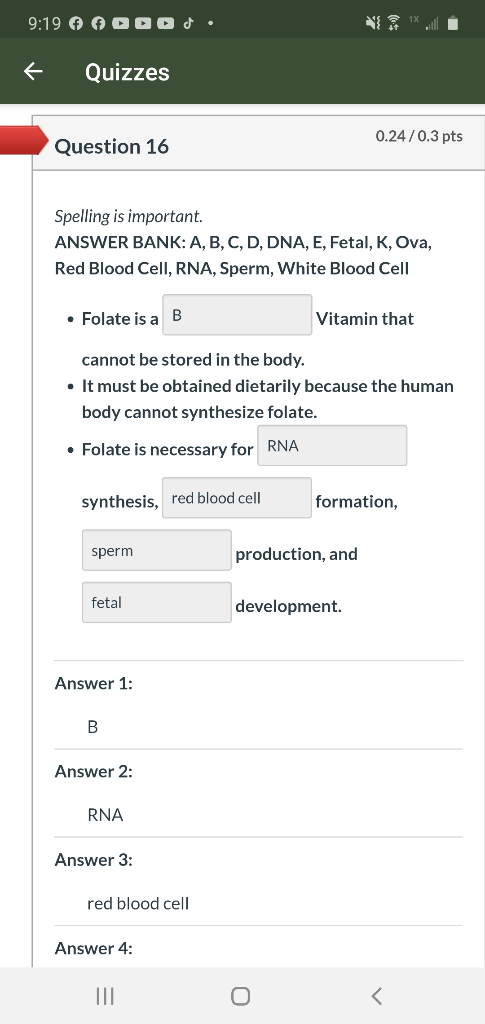Select the blank field containing fetal
This screenshot has height=1024, width=485.
coord(157,602)
